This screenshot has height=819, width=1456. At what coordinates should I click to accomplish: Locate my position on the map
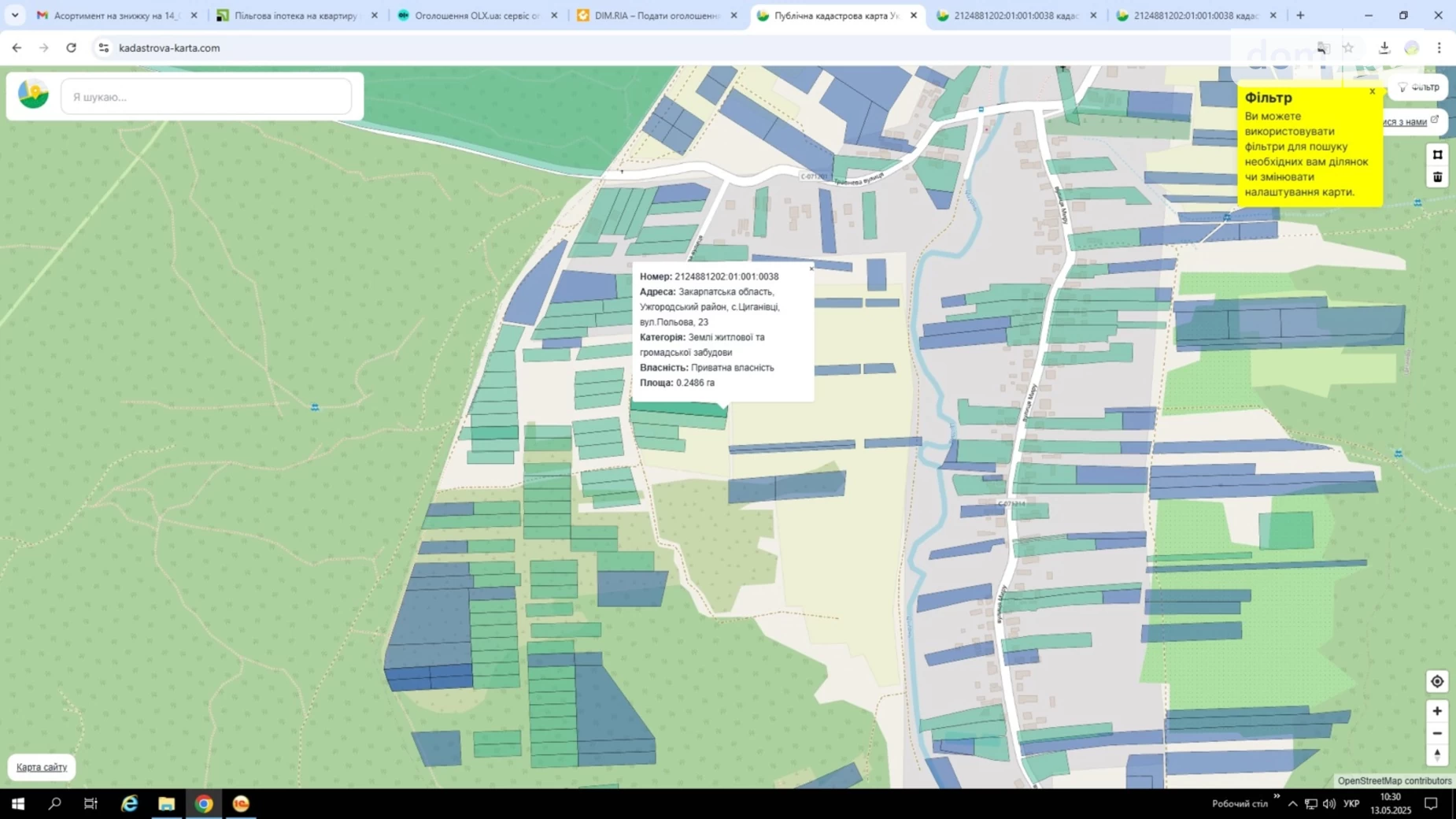pos(1437,681)
